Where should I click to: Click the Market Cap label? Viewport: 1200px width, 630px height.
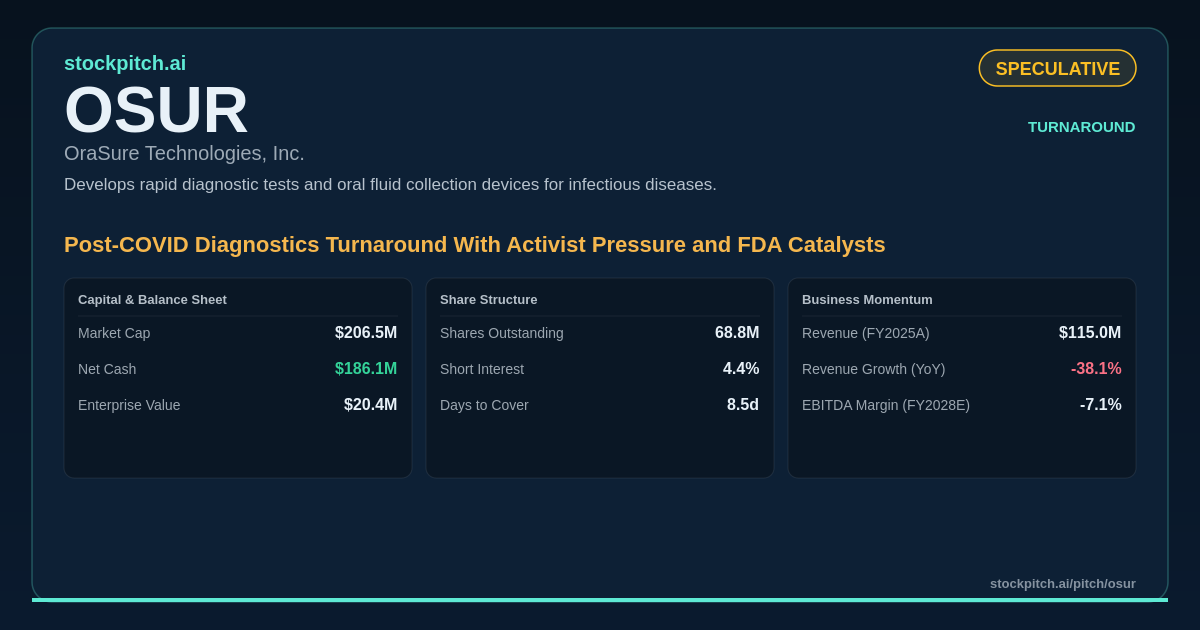(x=114, y=333)
